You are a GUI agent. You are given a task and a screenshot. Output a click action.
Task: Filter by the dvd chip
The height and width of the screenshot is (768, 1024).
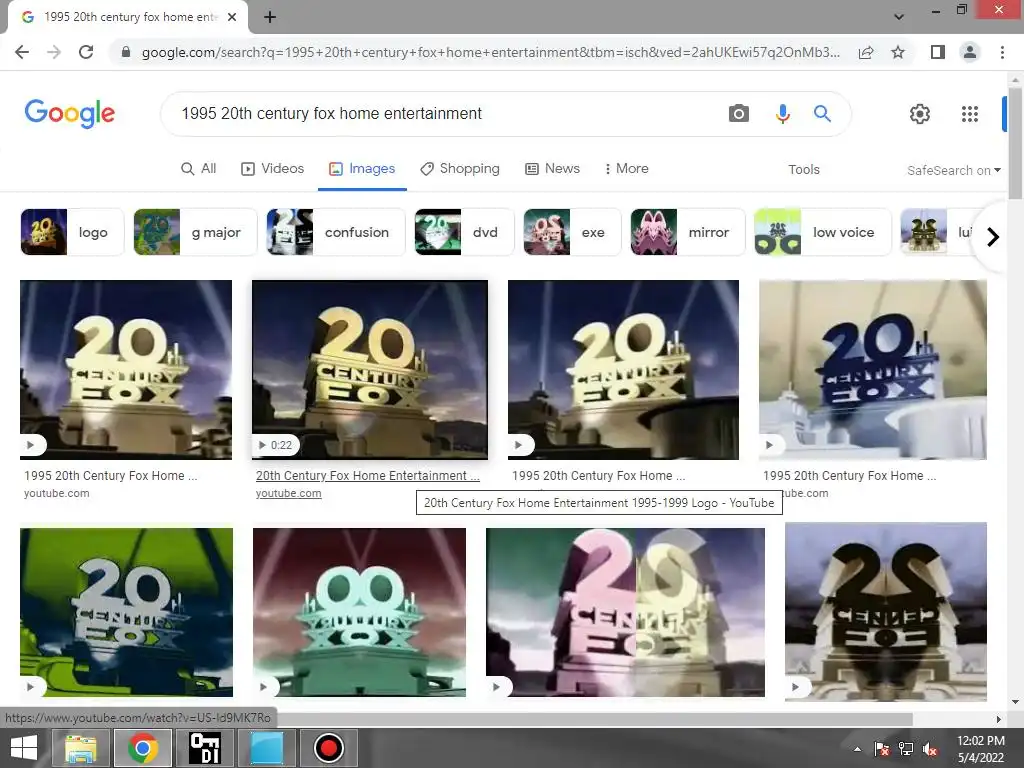point(464,232)
